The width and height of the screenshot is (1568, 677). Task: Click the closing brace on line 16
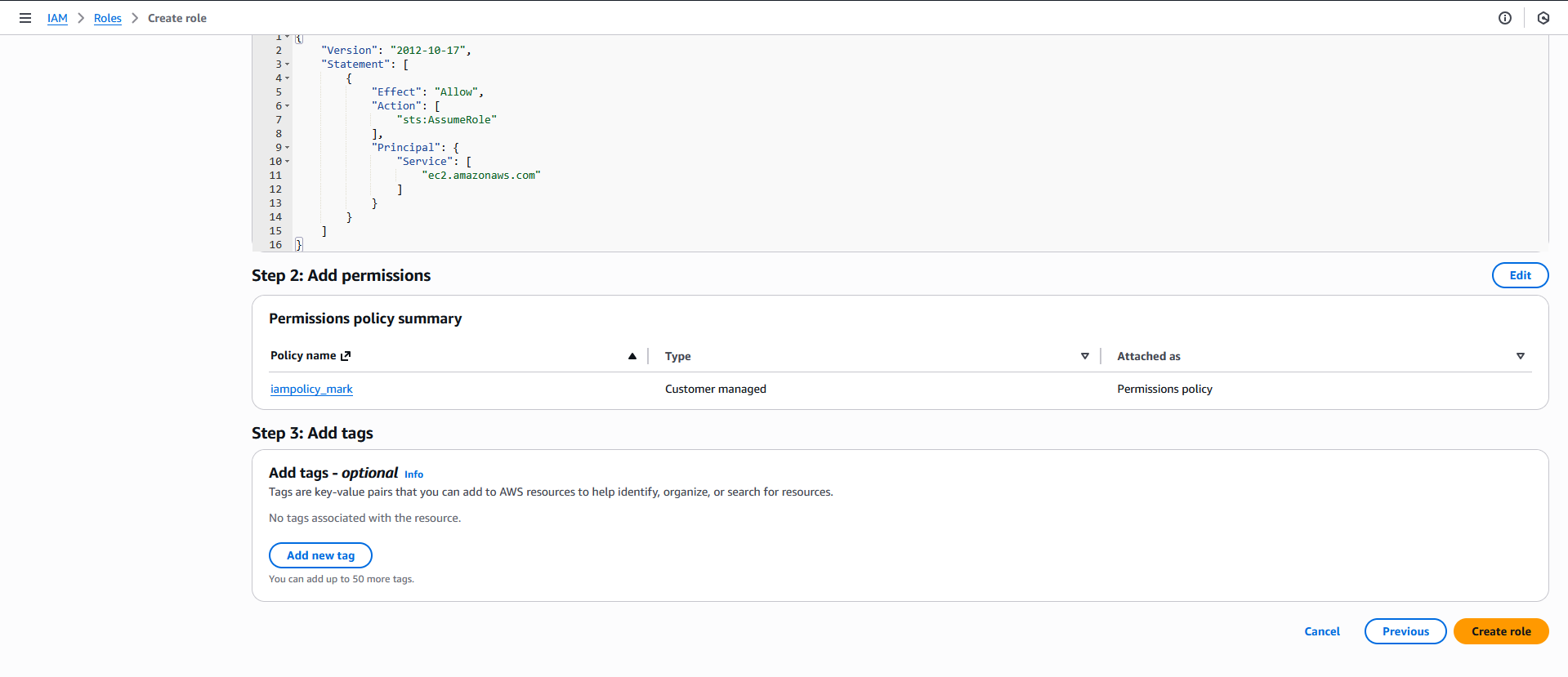[299, 245]
